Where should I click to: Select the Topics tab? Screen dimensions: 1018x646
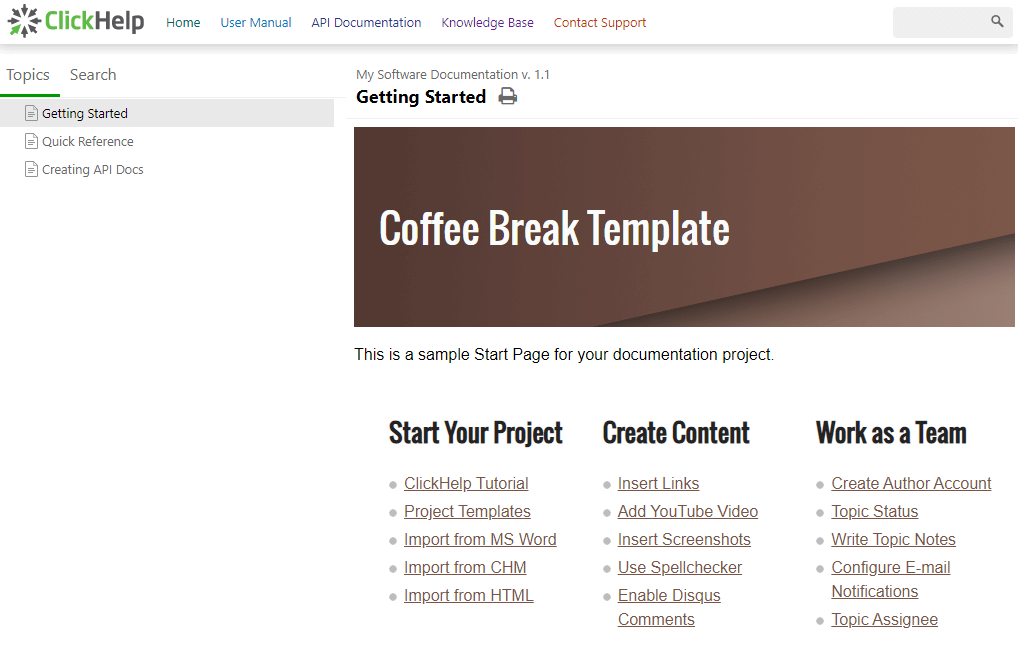[29, 74]
